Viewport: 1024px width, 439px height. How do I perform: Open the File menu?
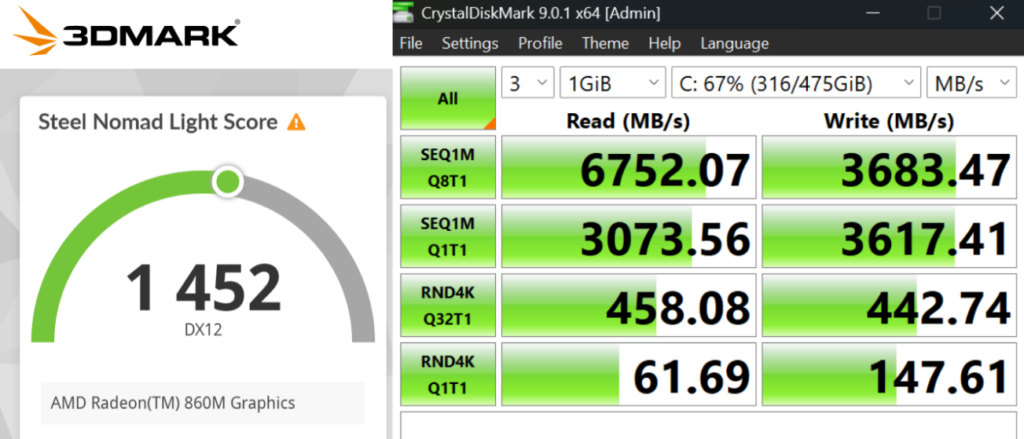[411, 43]
